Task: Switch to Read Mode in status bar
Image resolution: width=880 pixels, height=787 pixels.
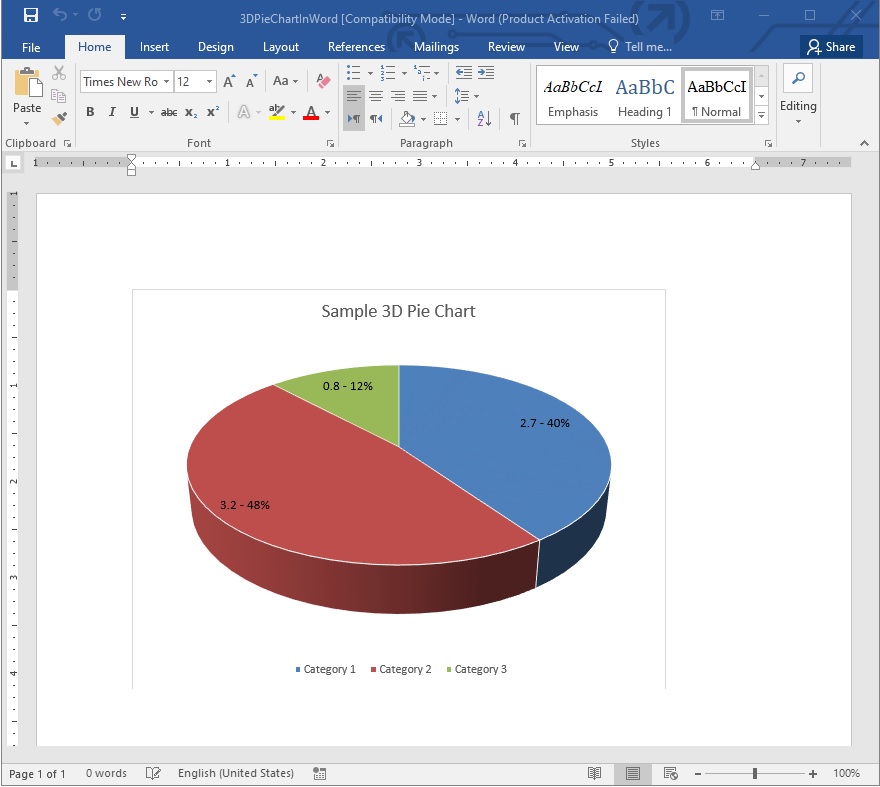Action: coord(595,773)
